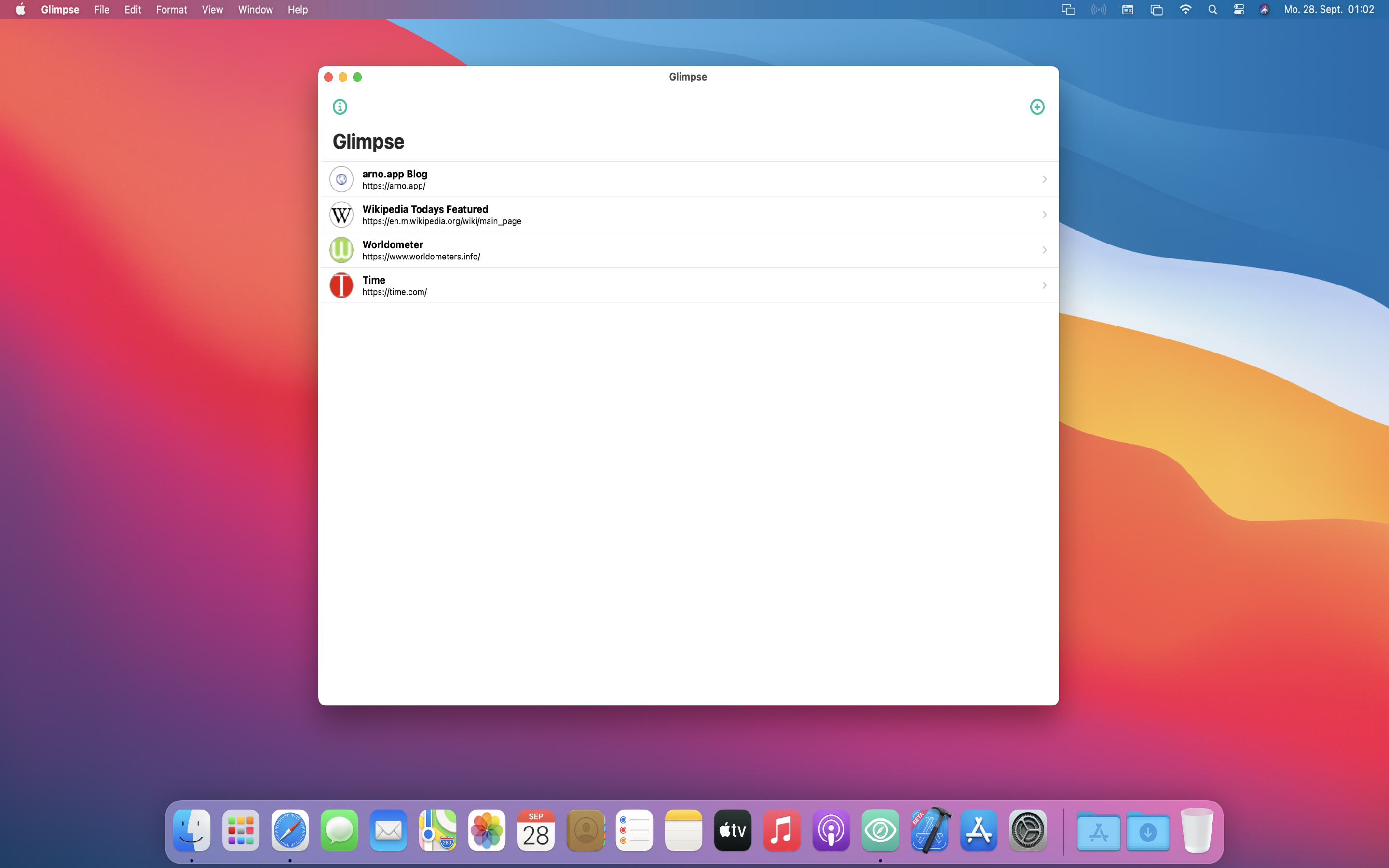Image resolution: width=1389 pixels, height=868 pixels.
Task: Open the Help menu
Action: tap(297, 10)
